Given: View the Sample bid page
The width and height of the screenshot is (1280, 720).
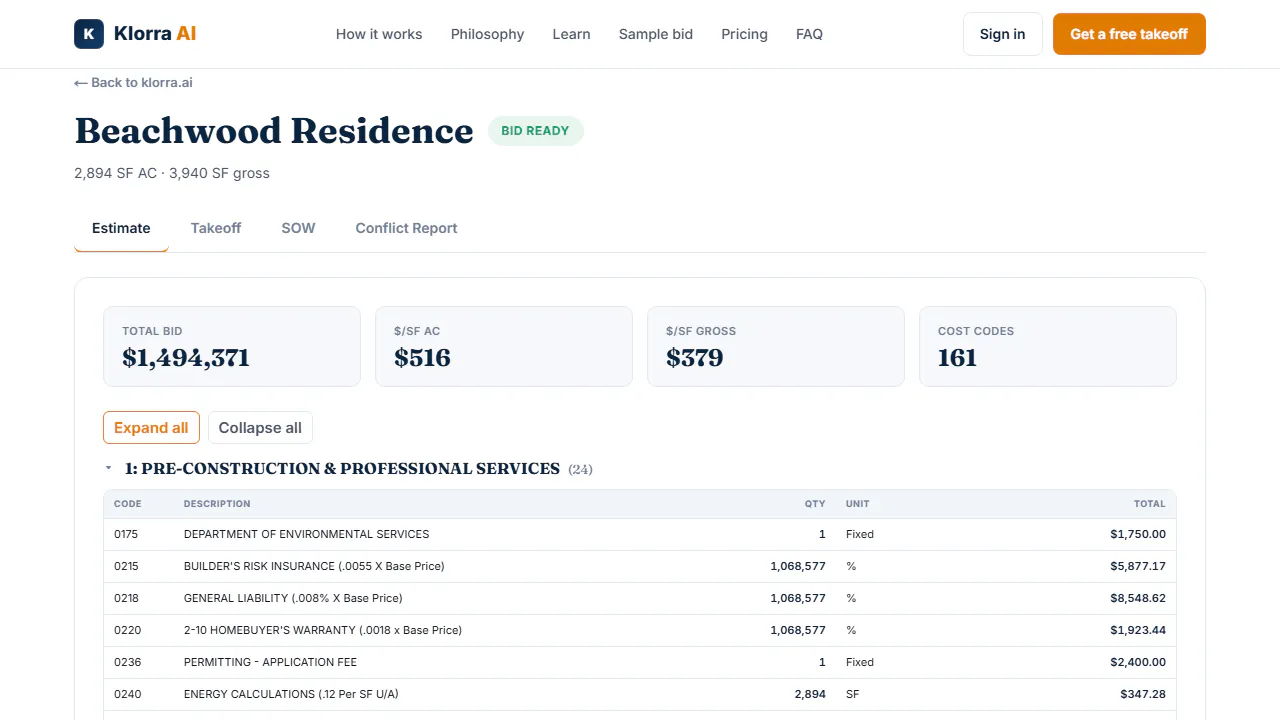Looking at the screenshot, I should click(x=656, y=34).
